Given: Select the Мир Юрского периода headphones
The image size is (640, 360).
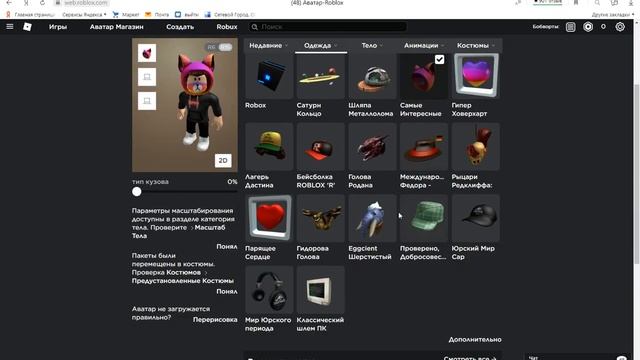Looking at the screenshot, I should [x=269, y=290].
